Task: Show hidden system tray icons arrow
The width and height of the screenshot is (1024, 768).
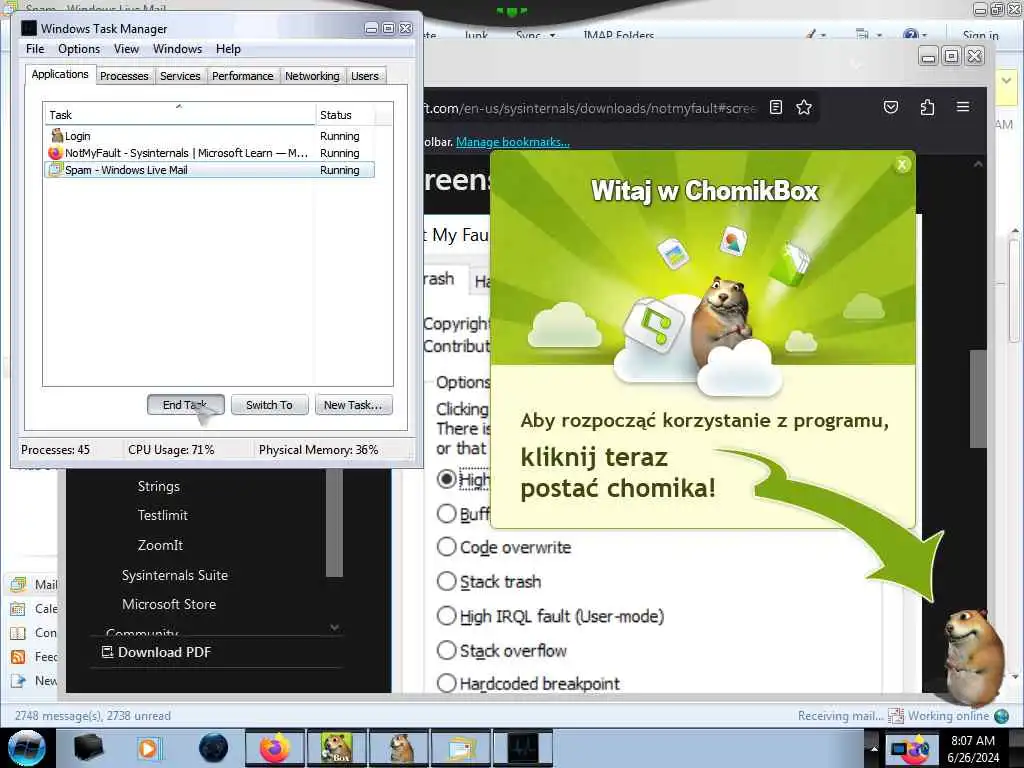Action: tap(874, 747)
